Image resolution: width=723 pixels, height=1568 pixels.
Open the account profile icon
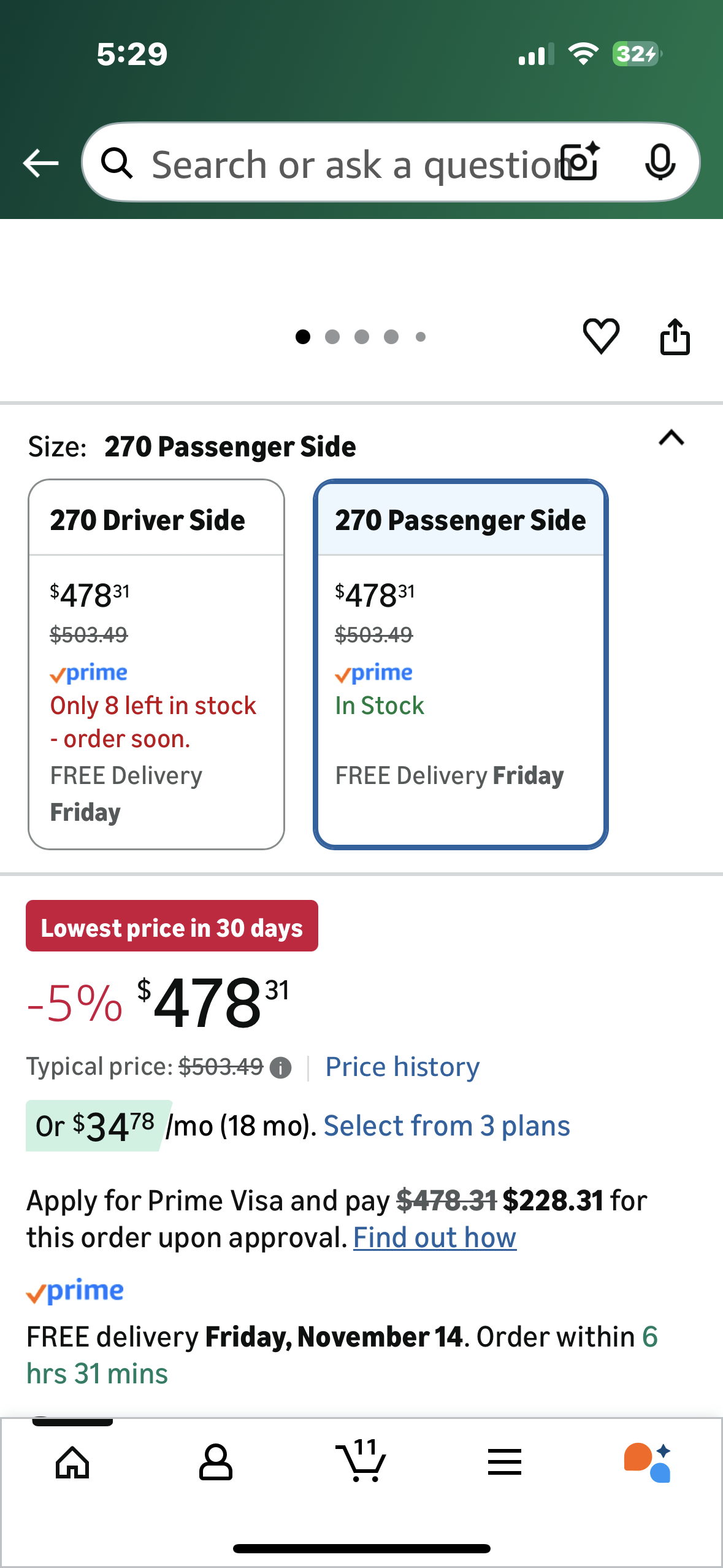[x=216, y=1462]
